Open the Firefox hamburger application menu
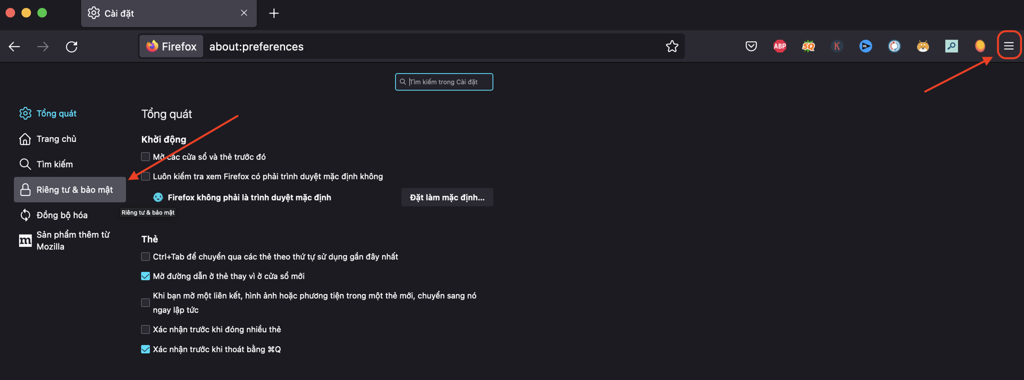 1009,46
